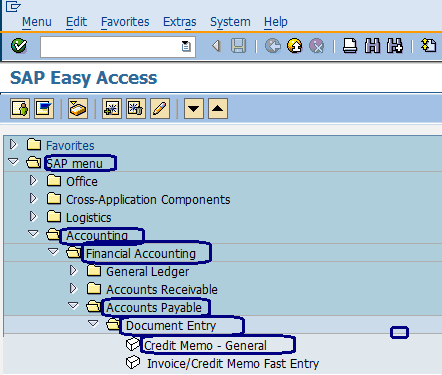
Task: Select the General Ledger tree item
Action: (x=147, y=272)
